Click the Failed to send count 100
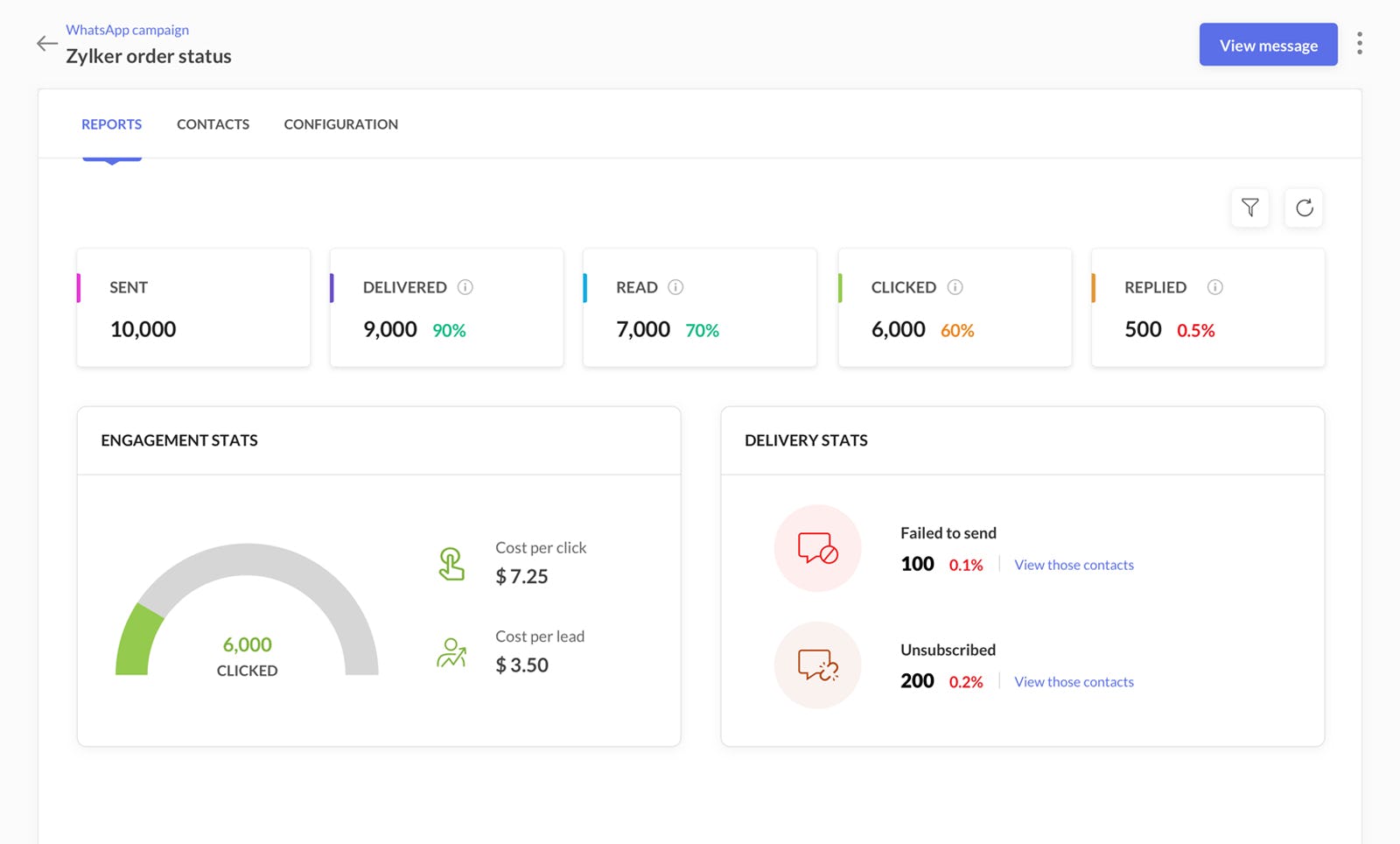Screen dimensions: 1400x844 pos(917,564)
